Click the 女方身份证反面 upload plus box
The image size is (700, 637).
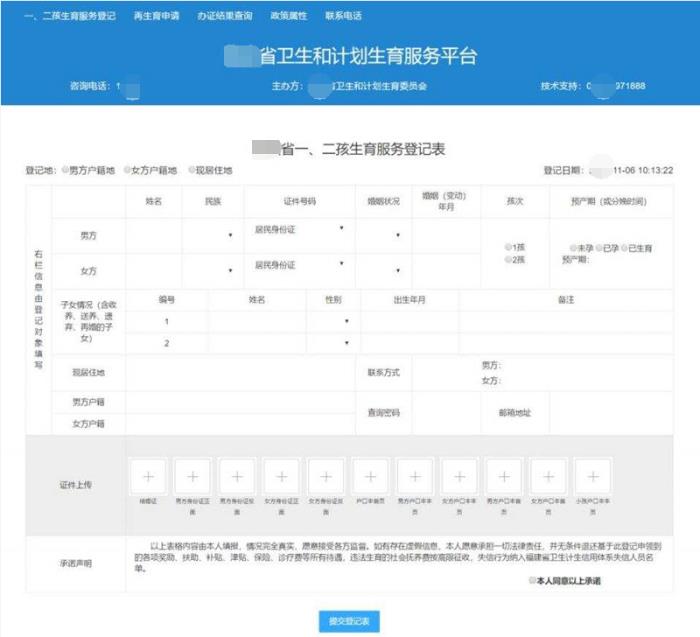[326, 476]
